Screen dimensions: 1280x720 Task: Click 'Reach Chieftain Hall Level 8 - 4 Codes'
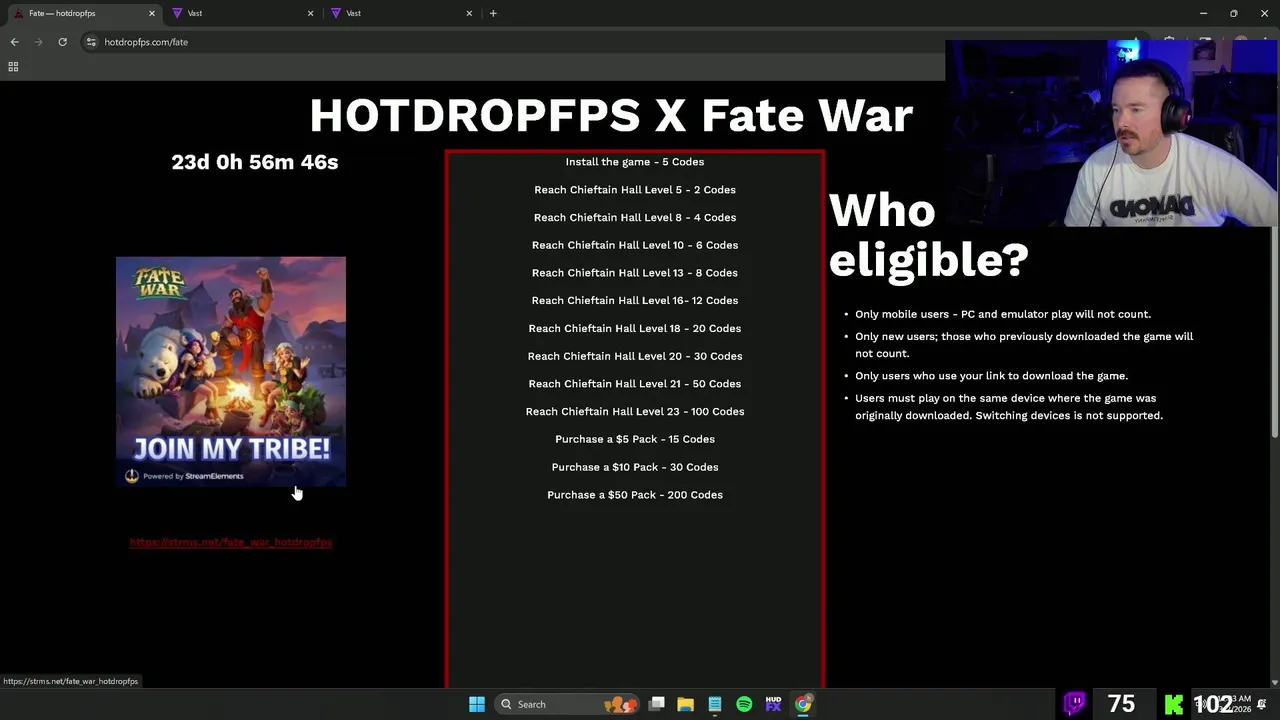[635, 217]
